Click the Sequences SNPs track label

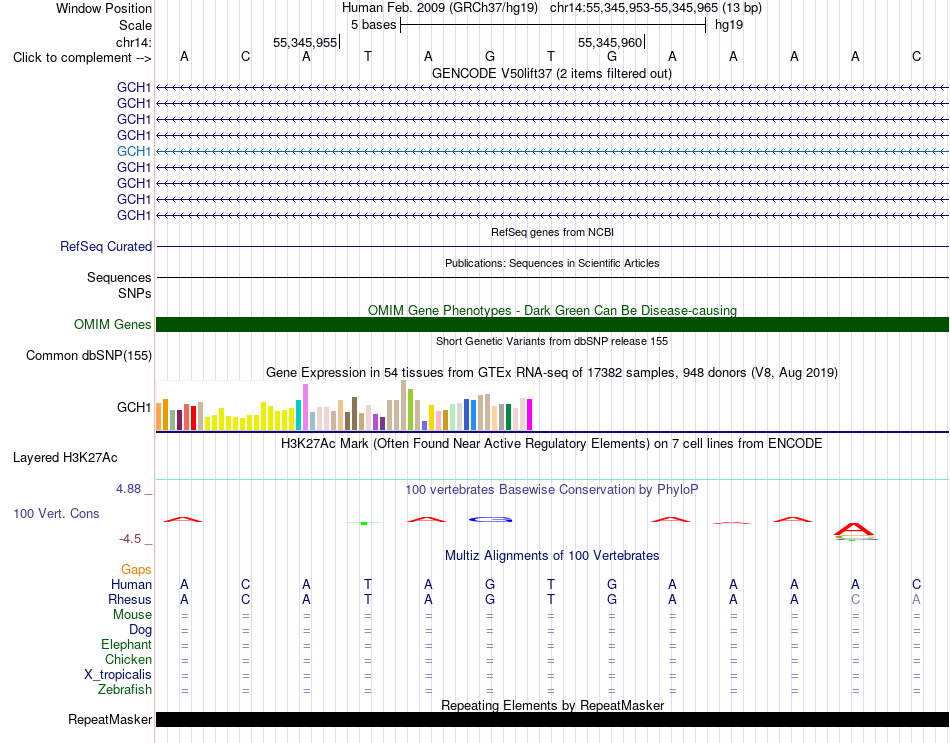click(x=119, y=285)
